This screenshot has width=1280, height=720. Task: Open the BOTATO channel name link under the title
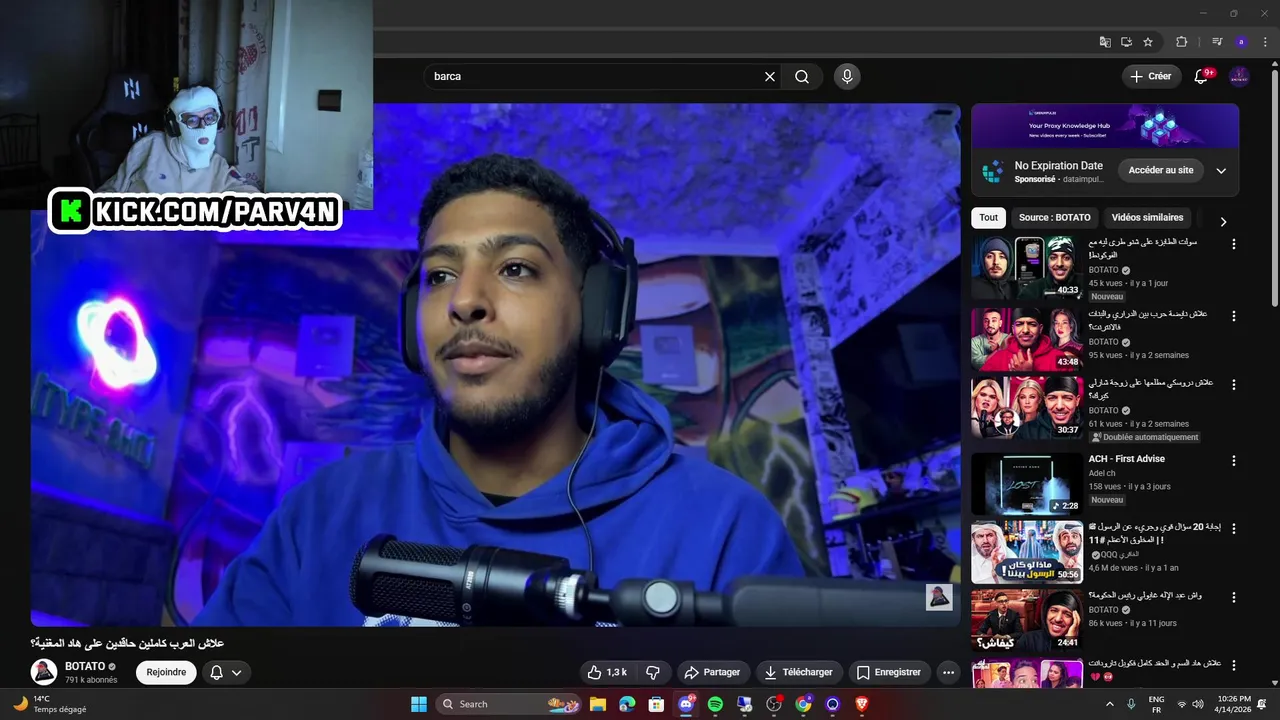[85, 666]
